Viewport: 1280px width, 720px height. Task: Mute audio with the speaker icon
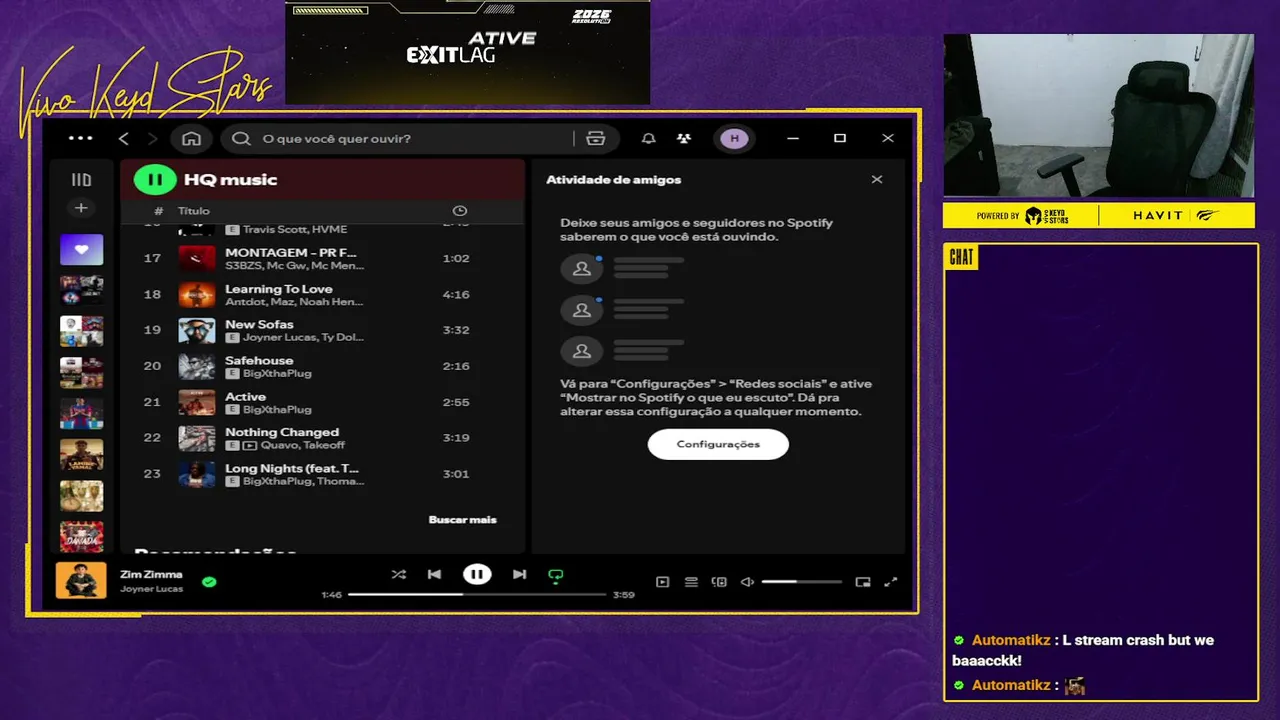click(747, 581)
